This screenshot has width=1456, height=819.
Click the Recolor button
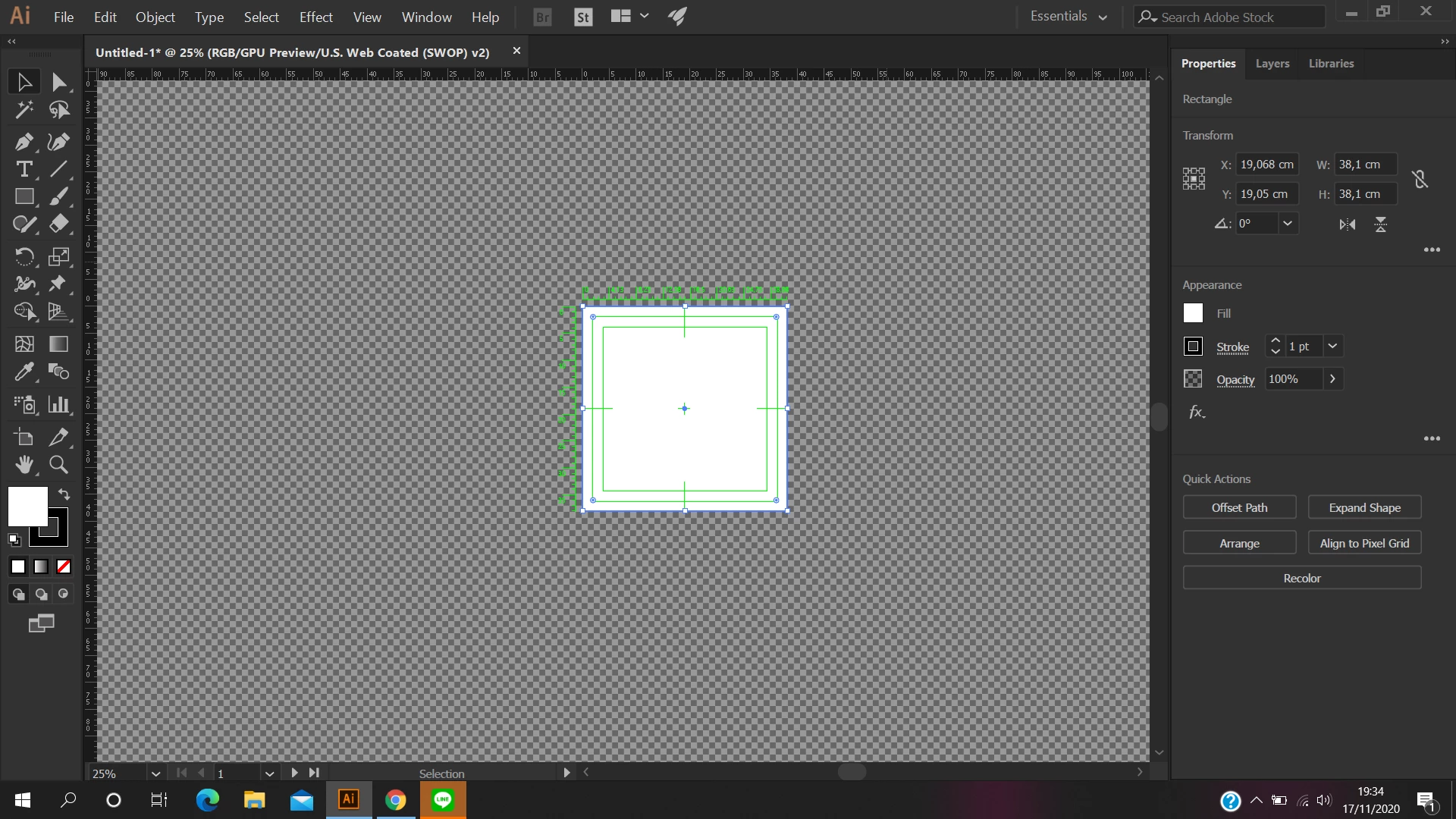[x=1301, y=578]
